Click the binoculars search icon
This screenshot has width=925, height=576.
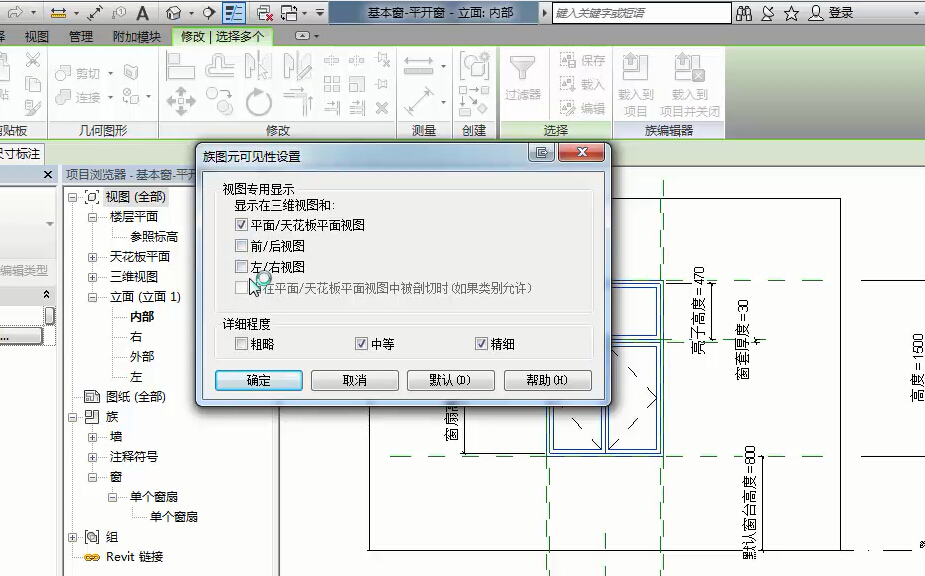[744, 13]
